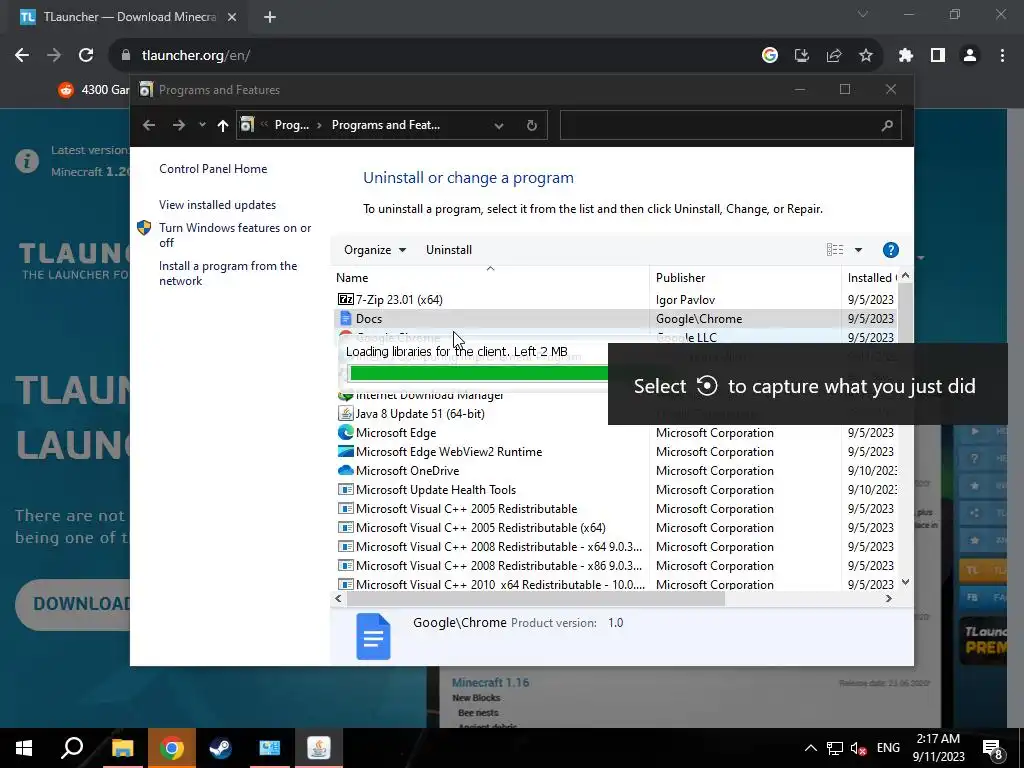Select 7-Zip 23.01 (x64) entry

(x=399, y=300)
